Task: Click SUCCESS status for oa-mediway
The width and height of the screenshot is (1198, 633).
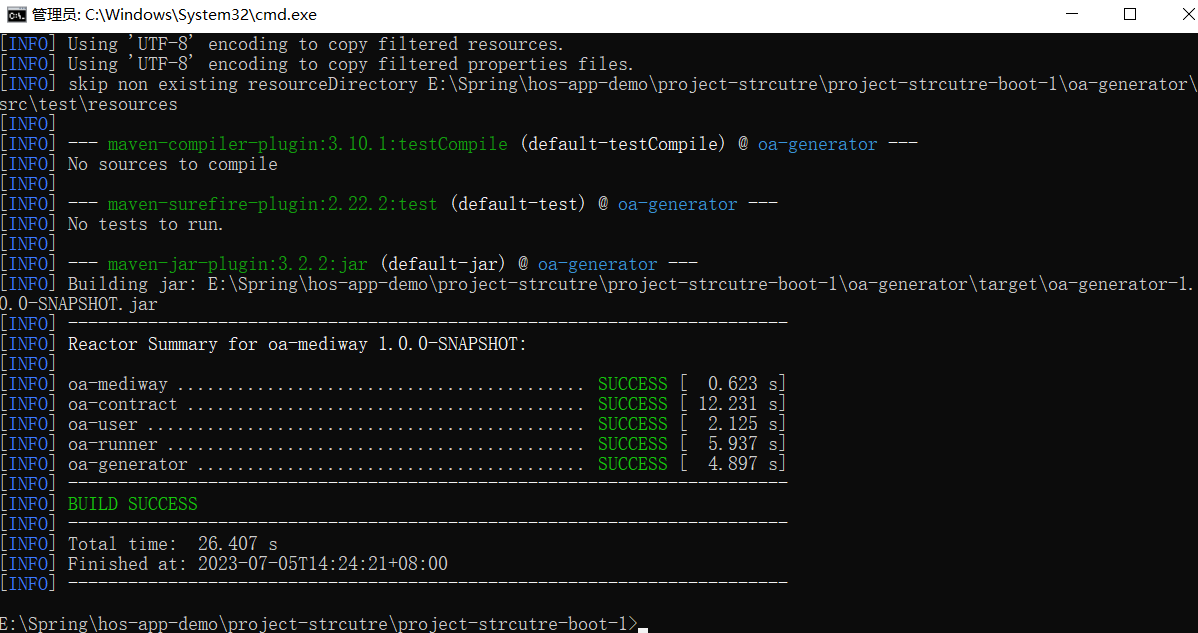Action: [632, 384]
